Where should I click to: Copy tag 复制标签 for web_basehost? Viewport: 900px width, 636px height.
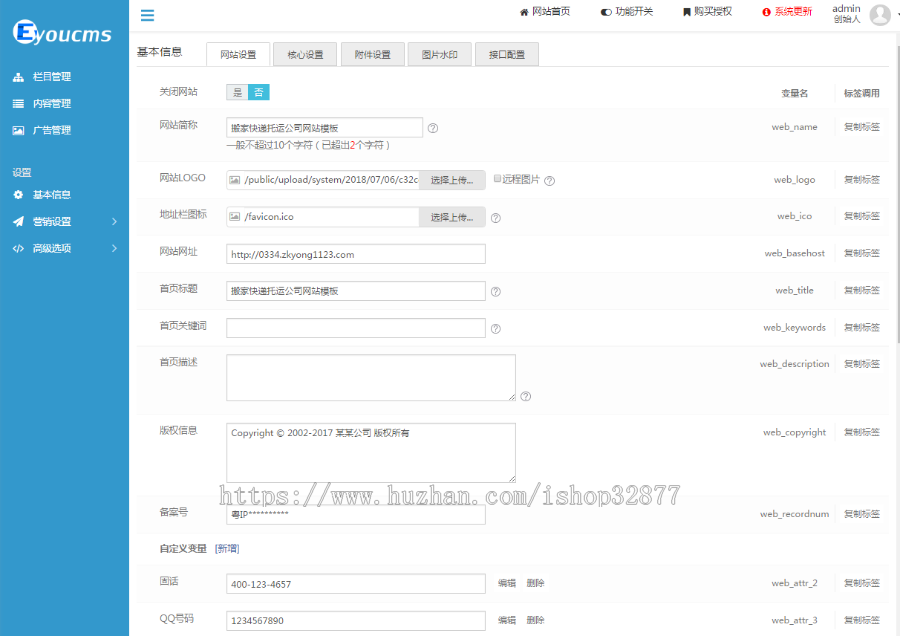tap(862, 253)
